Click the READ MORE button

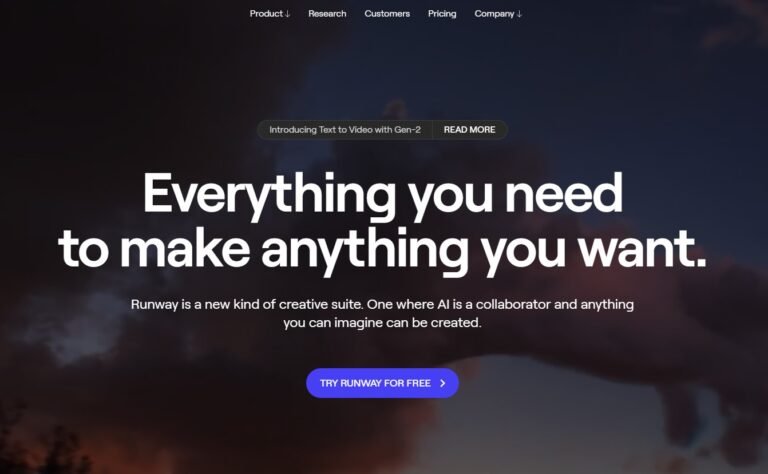[469, 130]
